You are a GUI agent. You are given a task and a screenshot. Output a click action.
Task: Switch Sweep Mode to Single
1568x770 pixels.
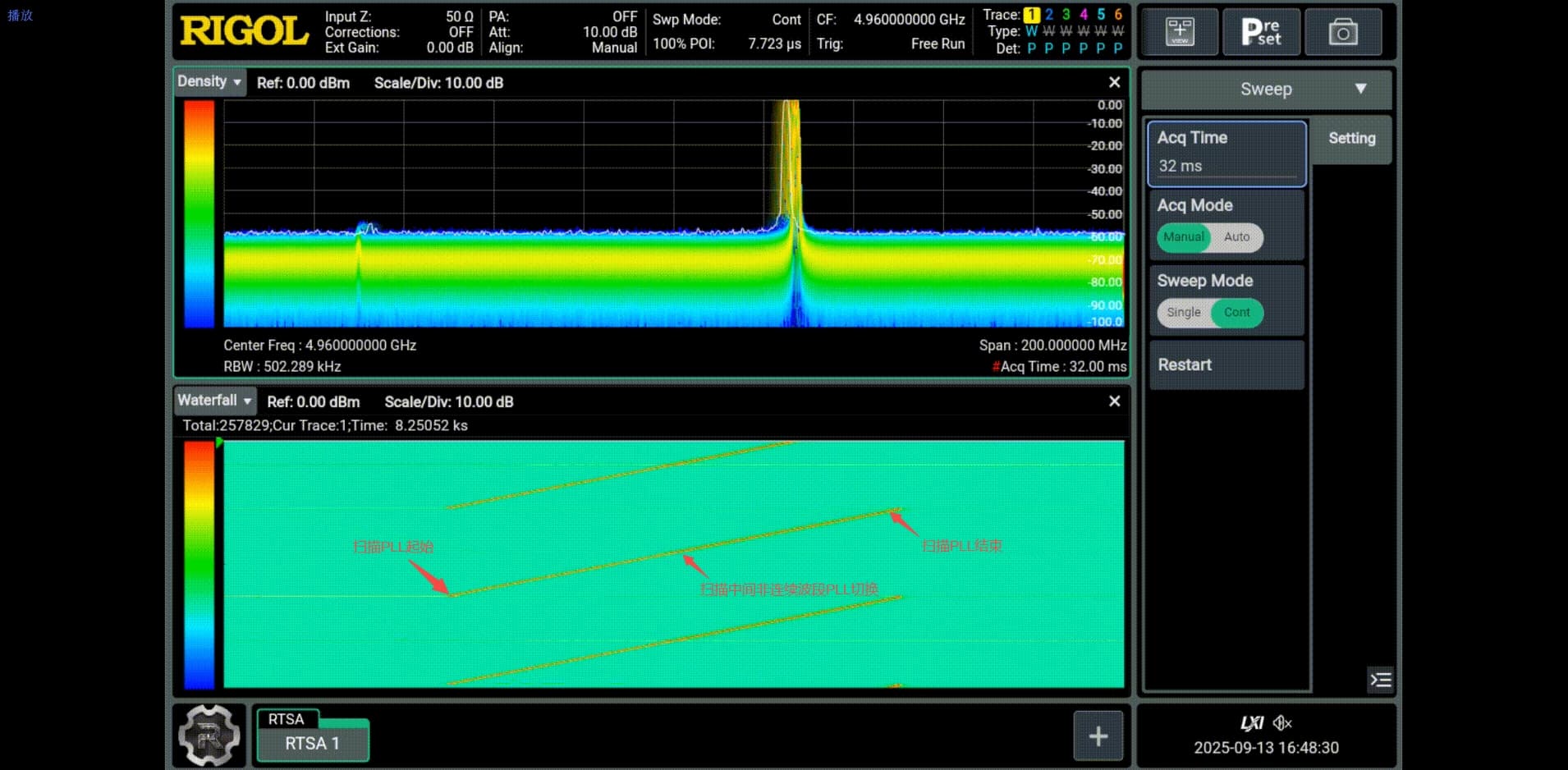(x=1183, y=313)
